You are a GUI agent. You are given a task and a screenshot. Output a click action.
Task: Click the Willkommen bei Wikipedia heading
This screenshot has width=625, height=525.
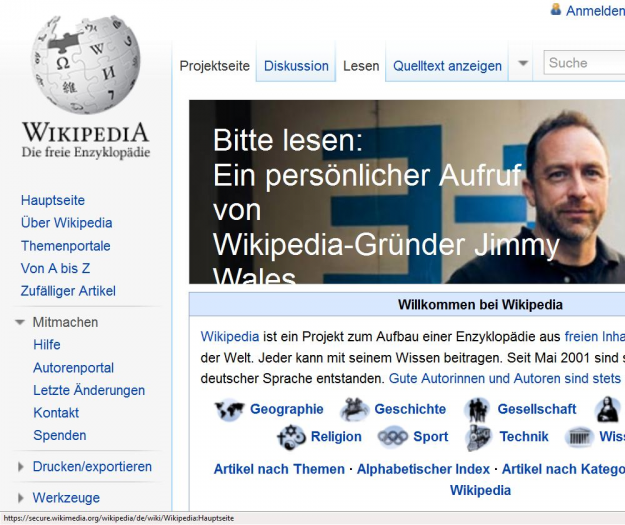480,305
